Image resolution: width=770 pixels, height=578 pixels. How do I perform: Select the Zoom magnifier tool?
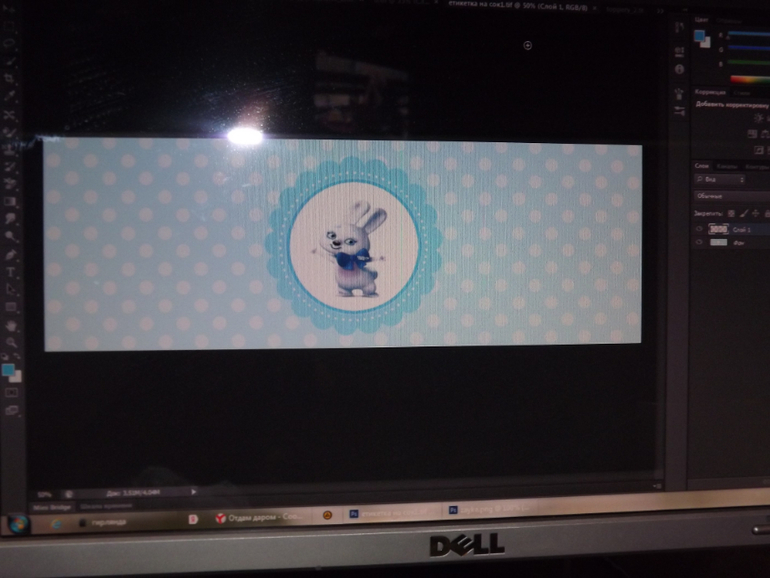[11, 343]
